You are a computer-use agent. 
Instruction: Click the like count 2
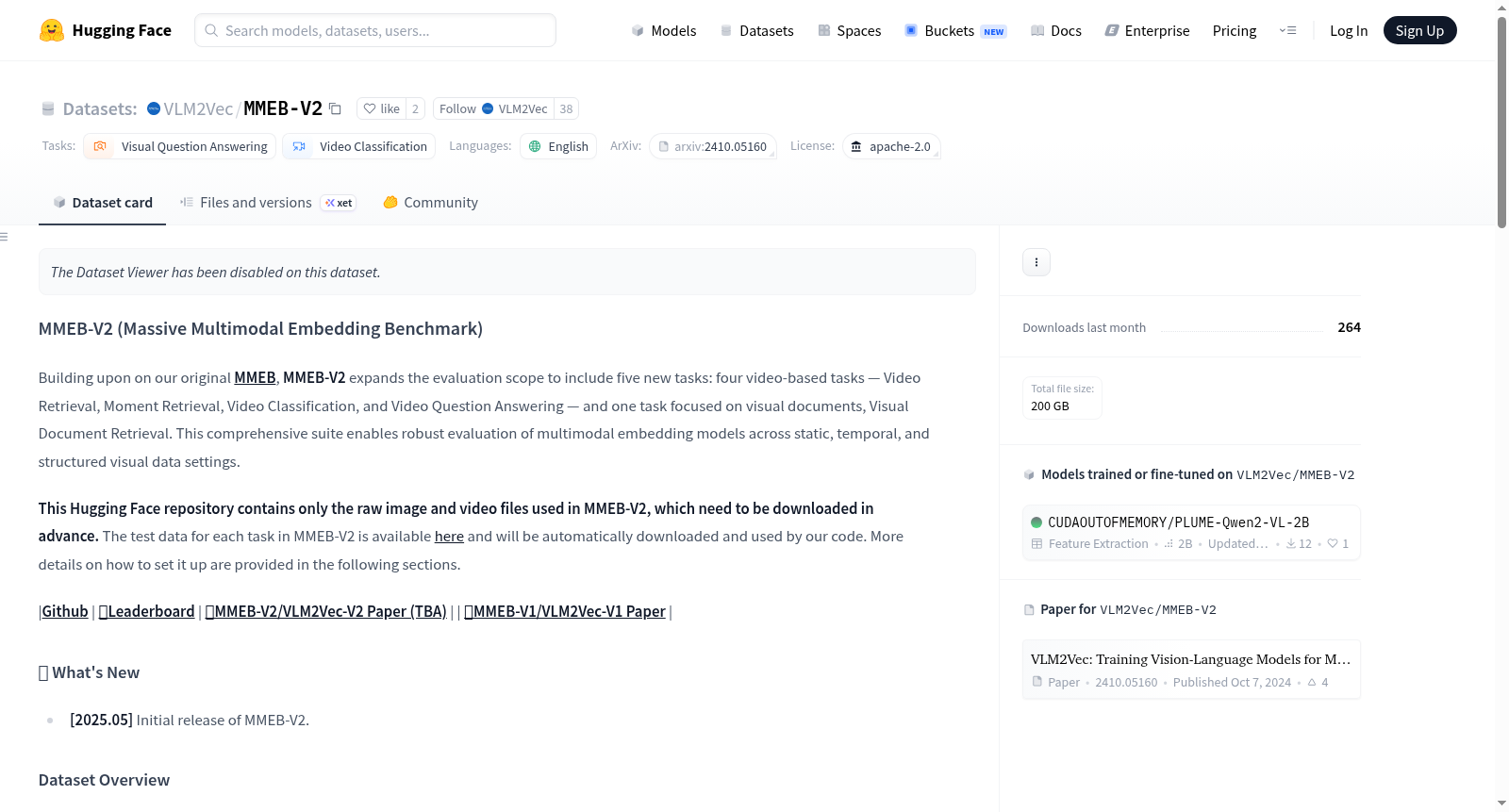(x=415, y=108)
